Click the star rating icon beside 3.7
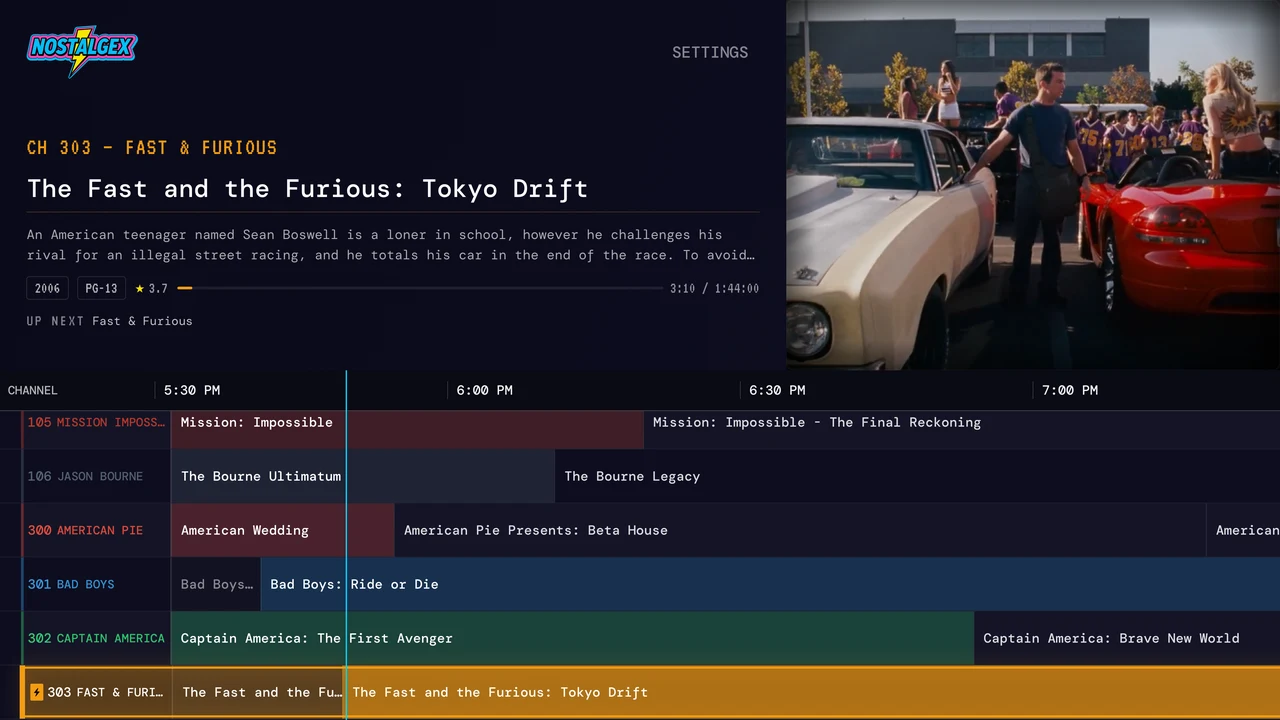 pos(140,289)
